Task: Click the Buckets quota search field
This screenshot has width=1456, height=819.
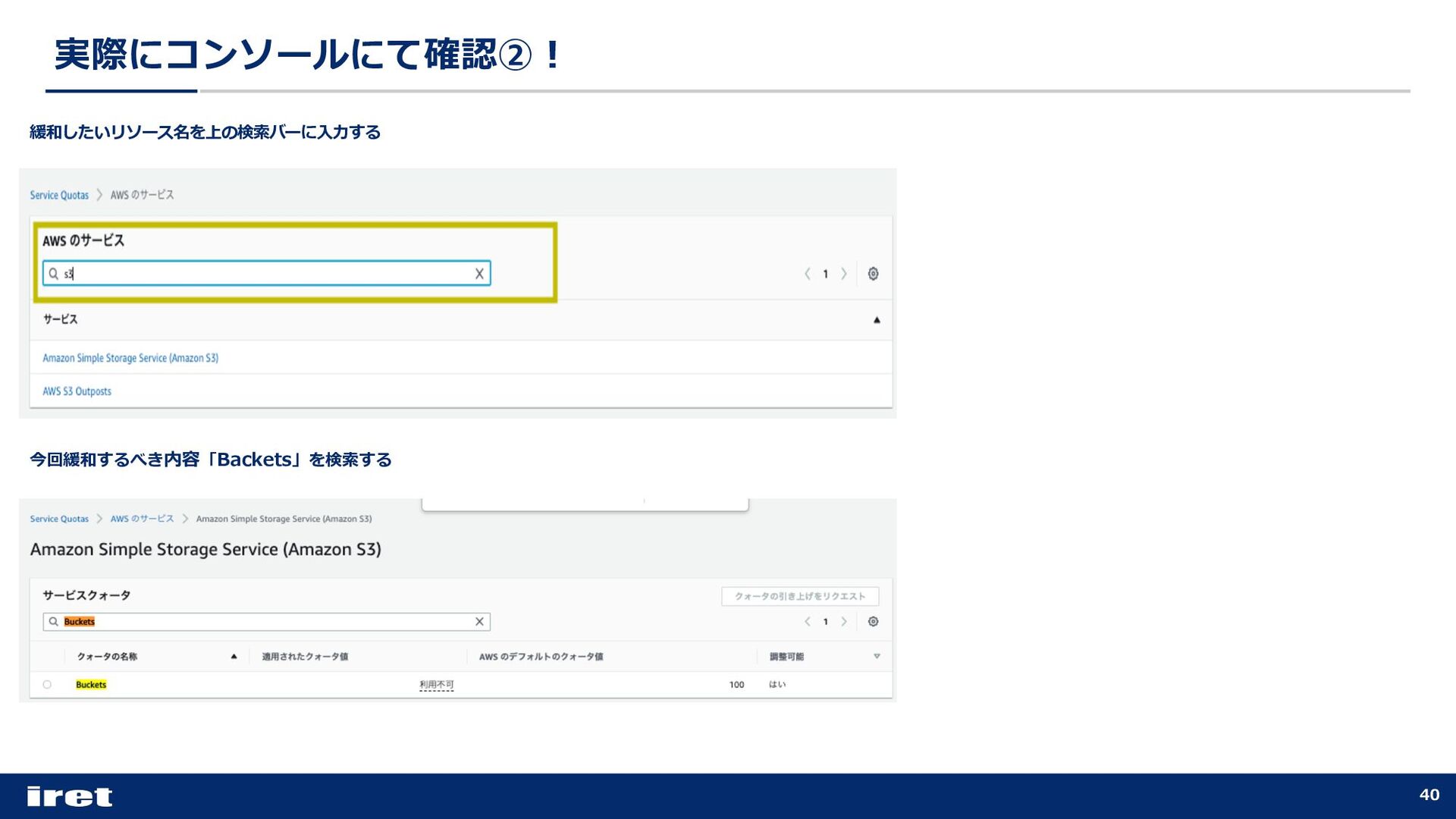Action: point(267,622)
